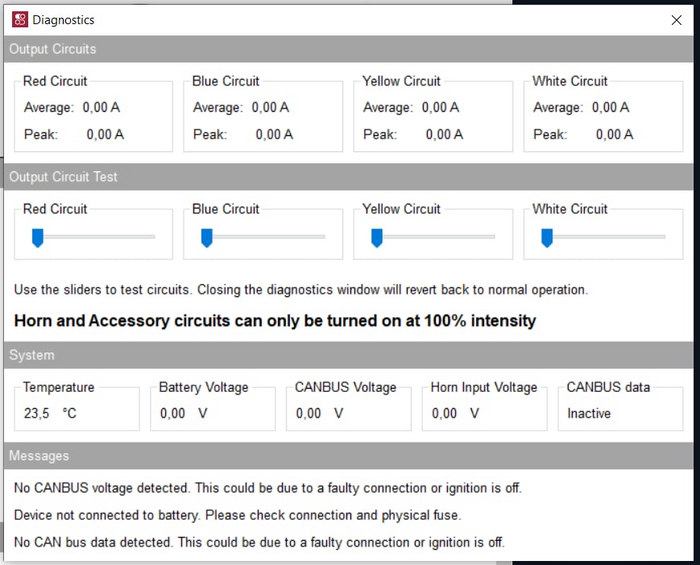The image size is (700, 565).
Task: Select the Horn Input Voltage value
Action: pyautogui.click(x=455, y=413)
